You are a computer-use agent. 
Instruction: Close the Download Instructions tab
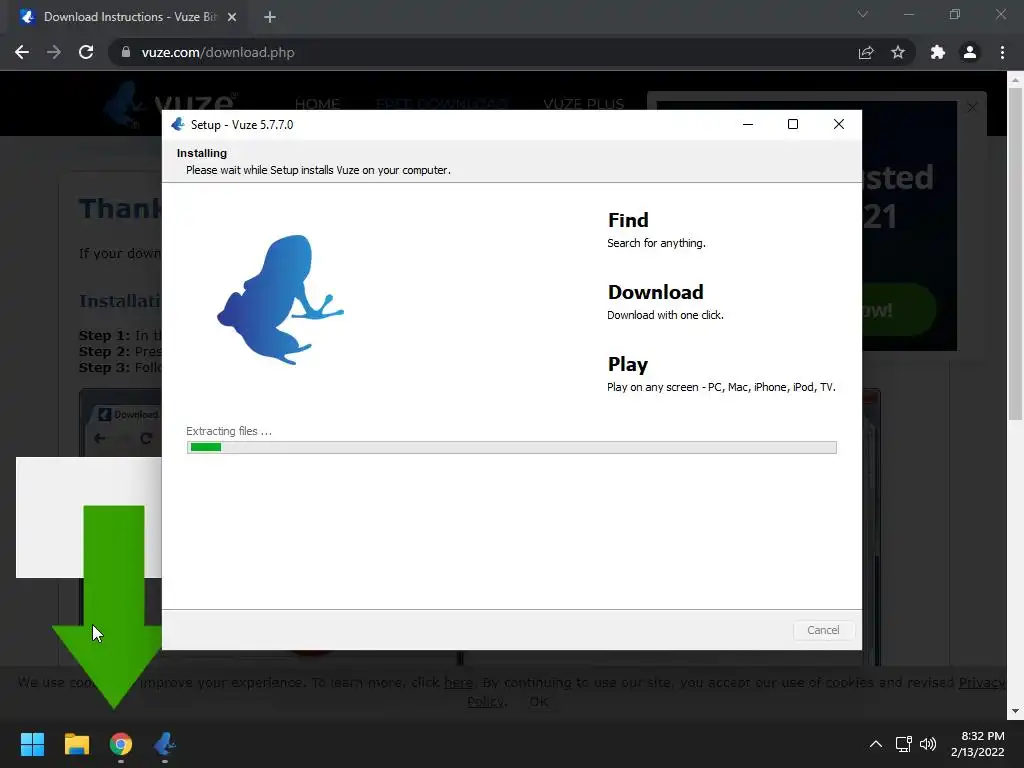(x=232, y=17)
